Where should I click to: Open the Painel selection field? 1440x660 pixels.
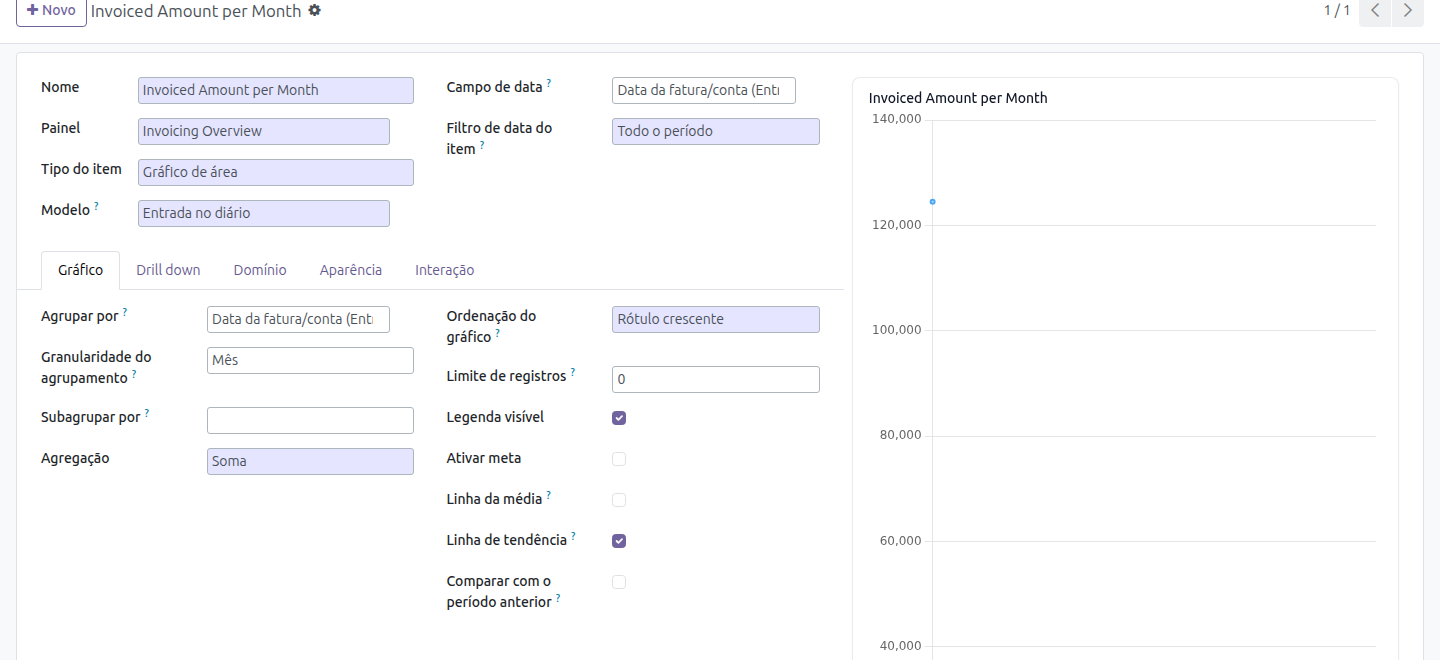(264, 131)
